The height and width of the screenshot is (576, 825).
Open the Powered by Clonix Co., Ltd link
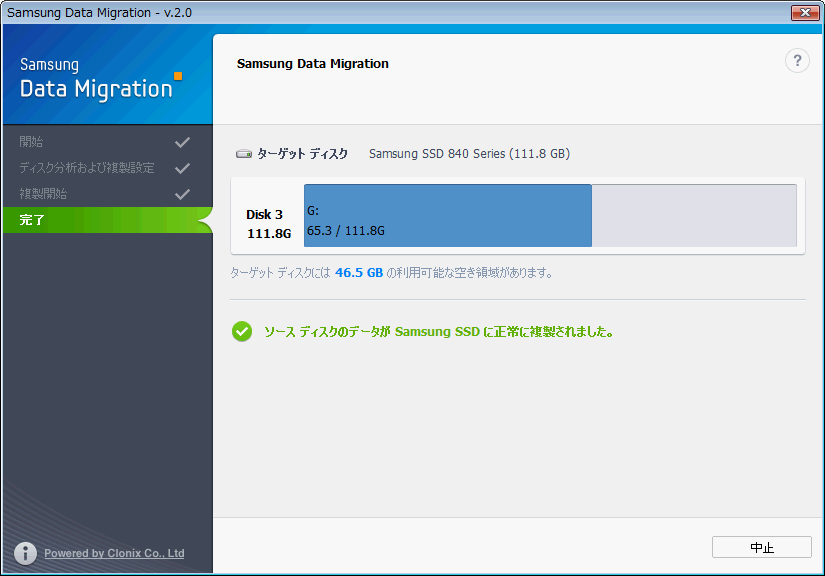114,553
